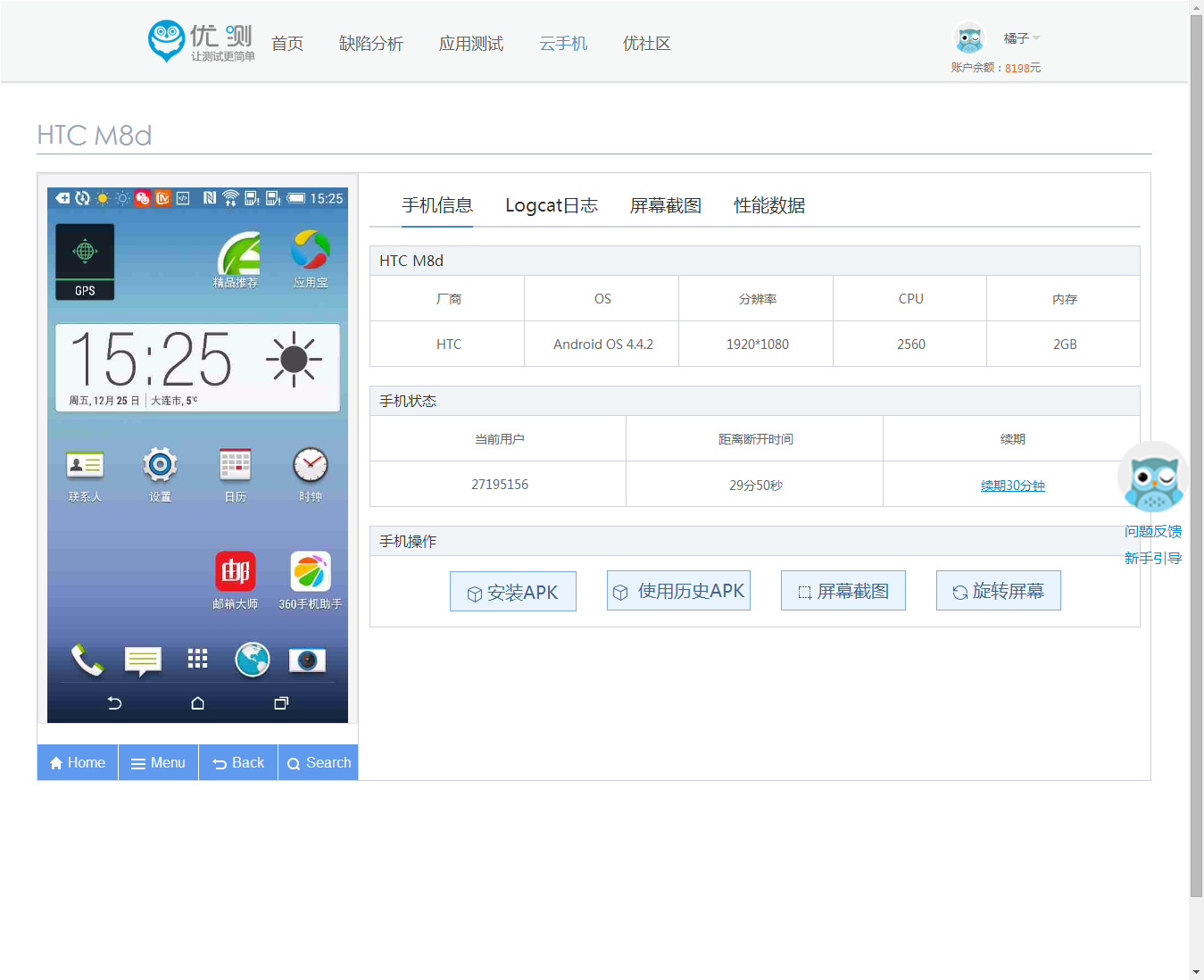Click the 旋转屏幕 button

[x=998, y=591]
